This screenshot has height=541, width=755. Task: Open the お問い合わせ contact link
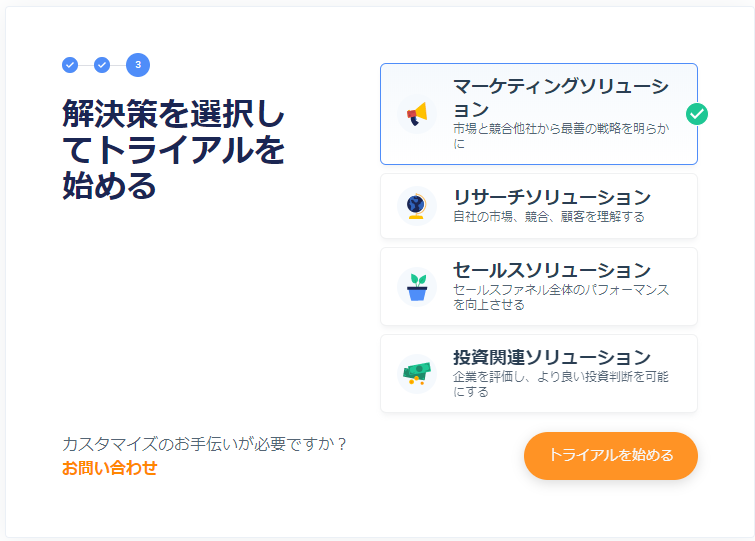(x=109, y=467)
